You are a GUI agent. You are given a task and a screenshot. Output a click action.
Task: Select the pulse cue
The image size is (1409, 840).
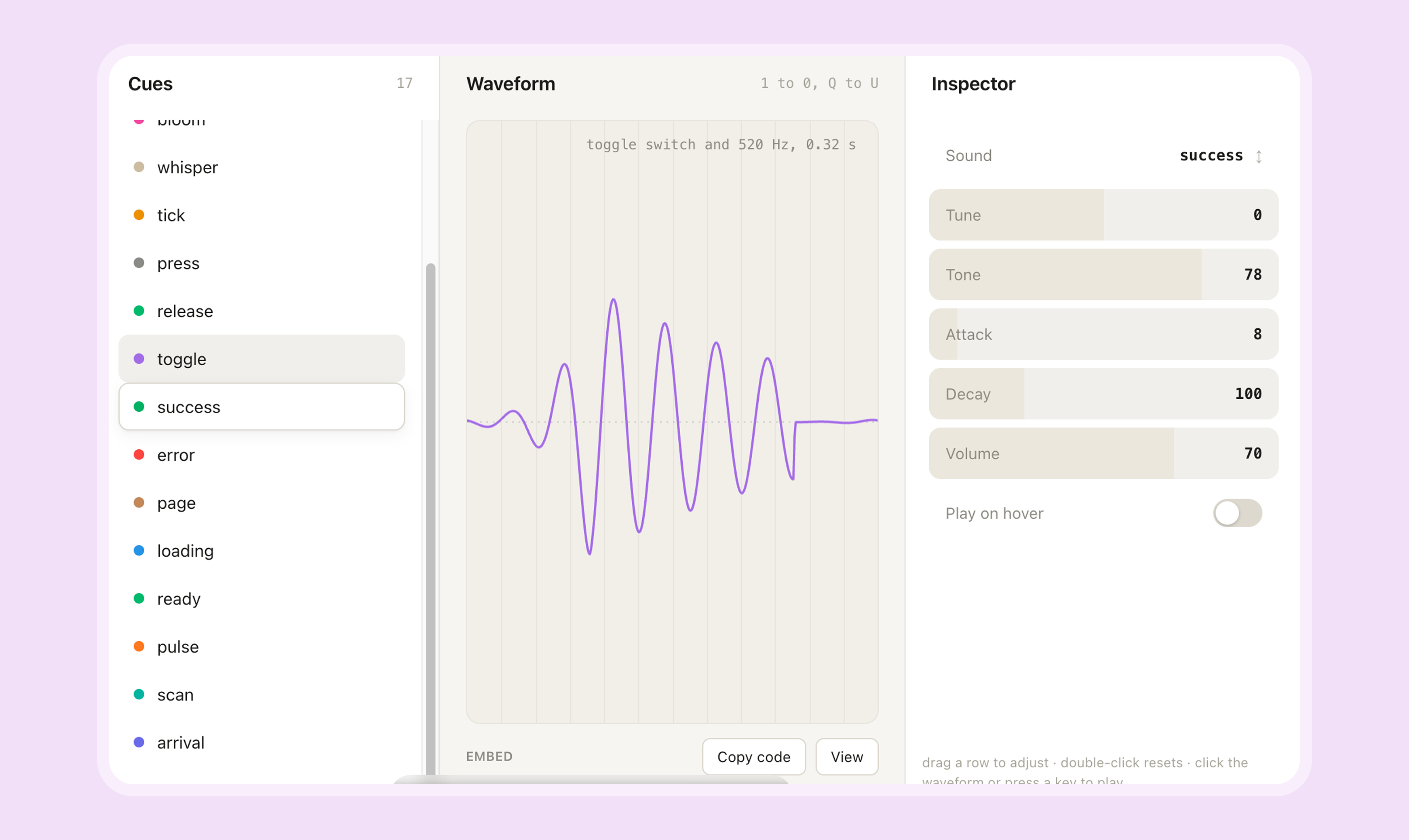pyautogui.click(x=262, y=646)
